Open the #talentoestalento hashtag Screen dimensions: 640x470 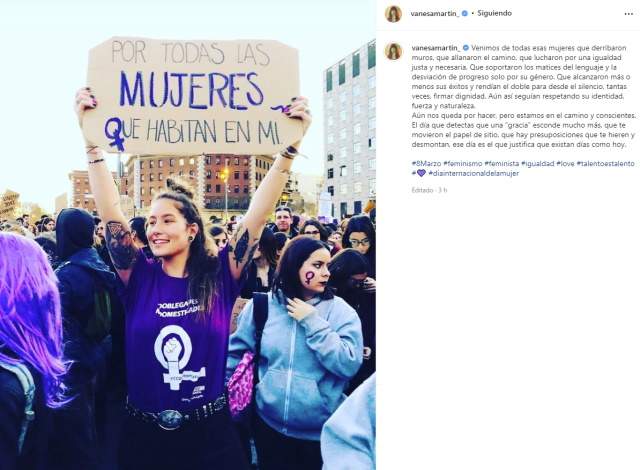tap(605, 163)
